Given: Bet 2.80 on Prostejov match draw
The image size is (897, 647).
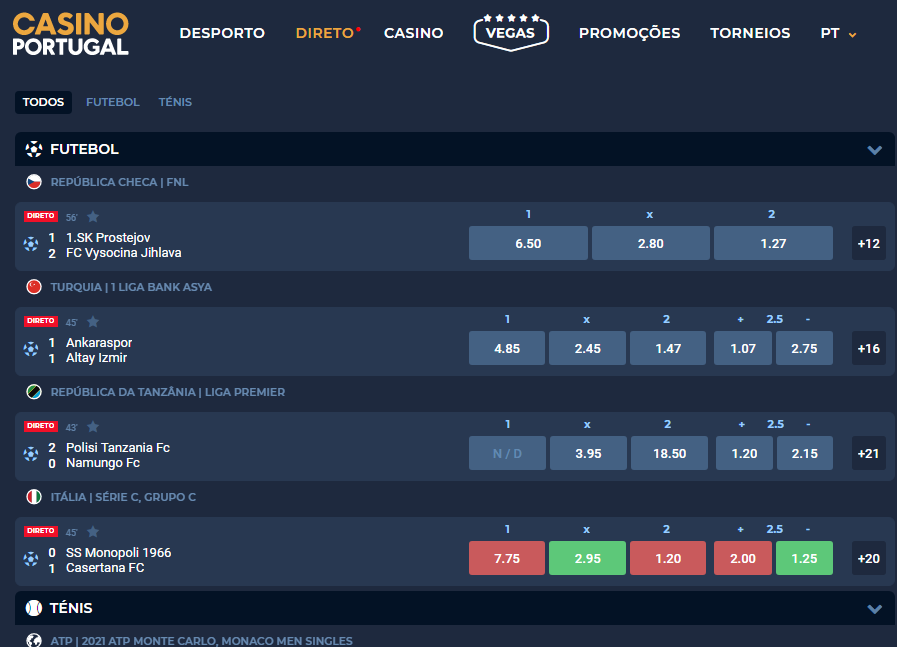Looking at the screenshot, I should [x=651, y=243].
